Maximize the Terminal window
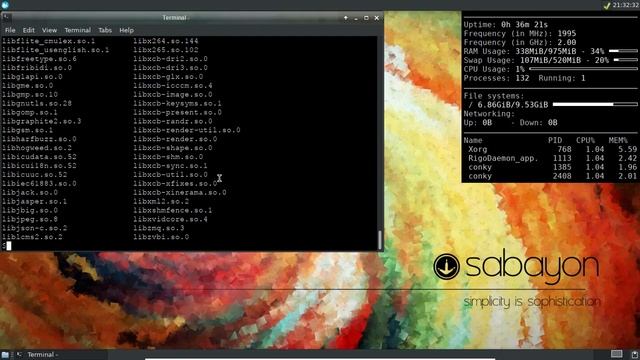 [x=366, y=18]
